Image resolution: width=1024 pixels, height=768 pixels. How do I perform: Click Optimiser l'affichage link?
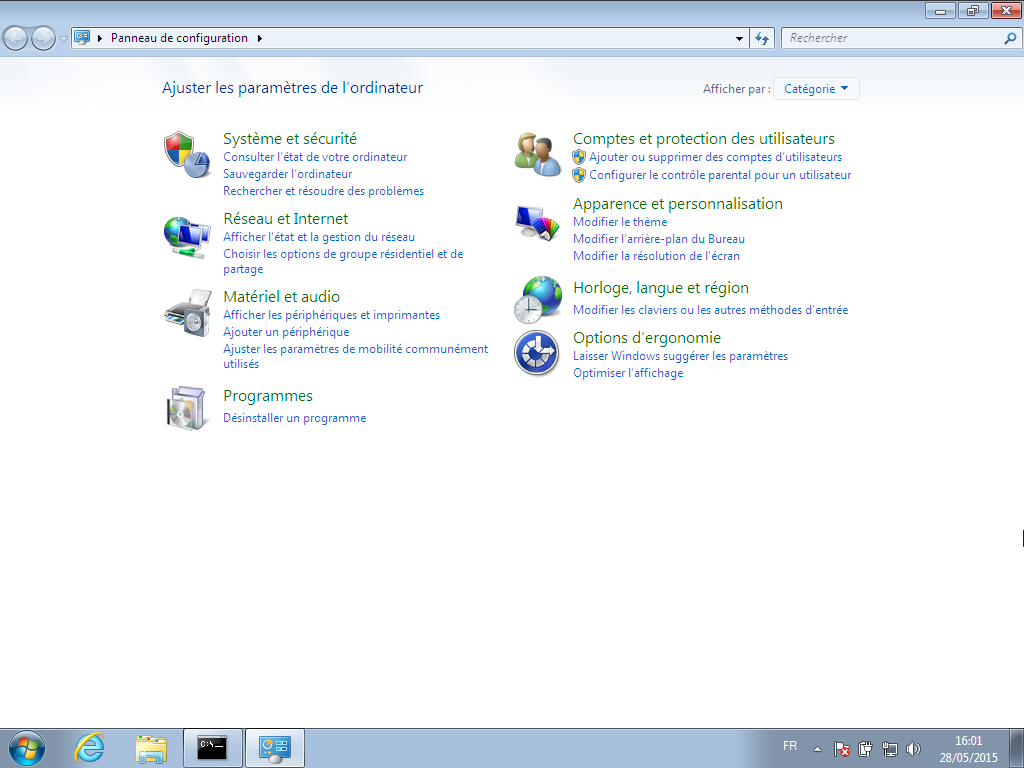pyautogui.click(x=628, y=373)
